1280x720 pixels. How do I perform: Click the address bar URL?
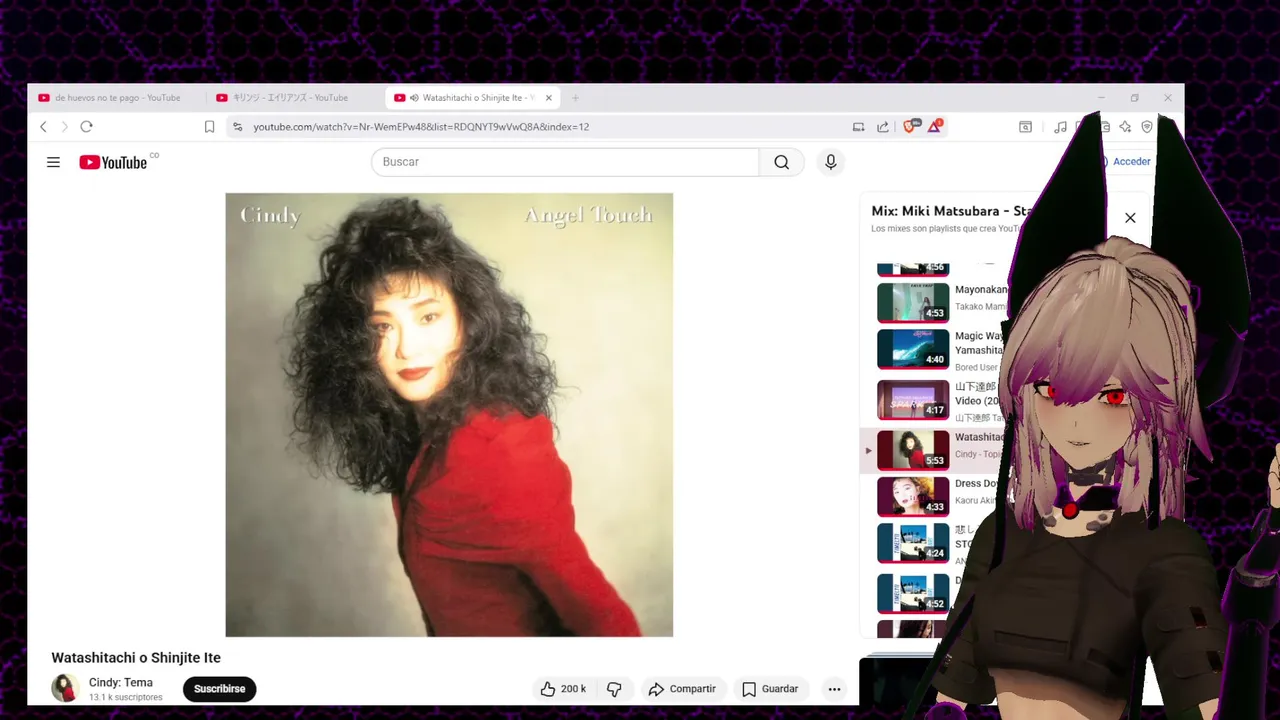pyautogui.click(x=421, y=127)
